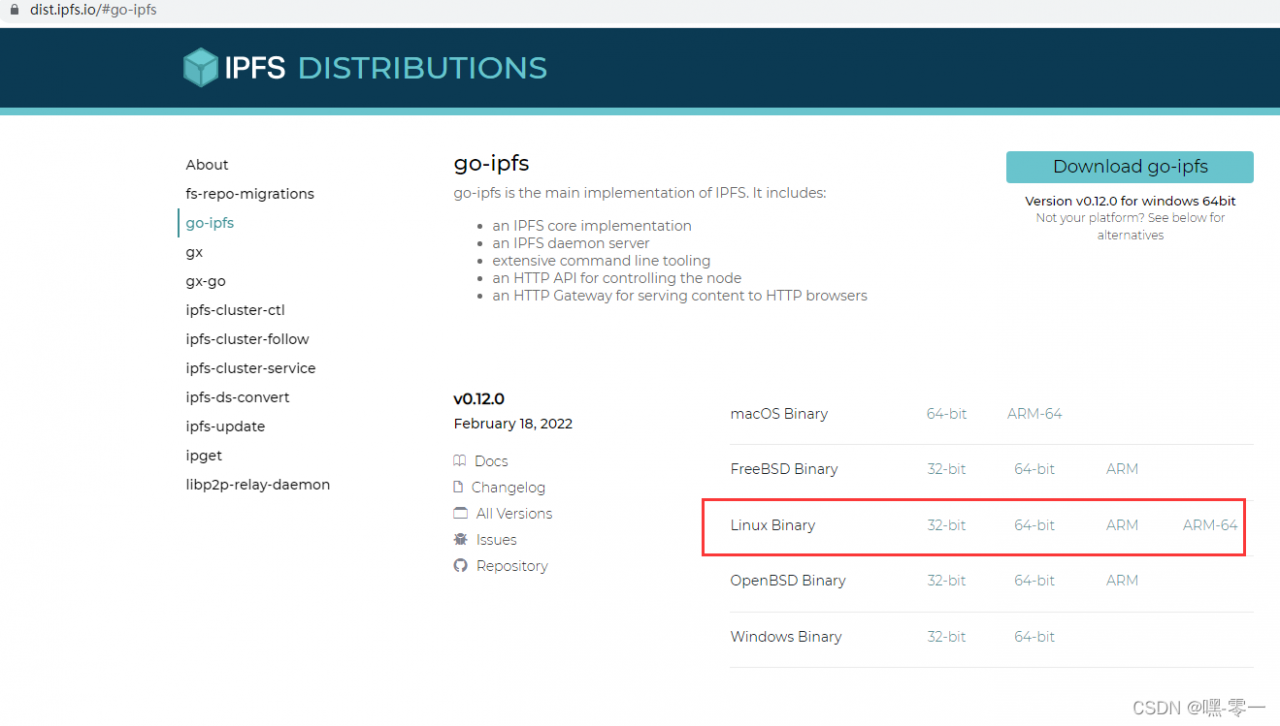
Task: Click the Repository GitHub icon
Action: (460, 565)
